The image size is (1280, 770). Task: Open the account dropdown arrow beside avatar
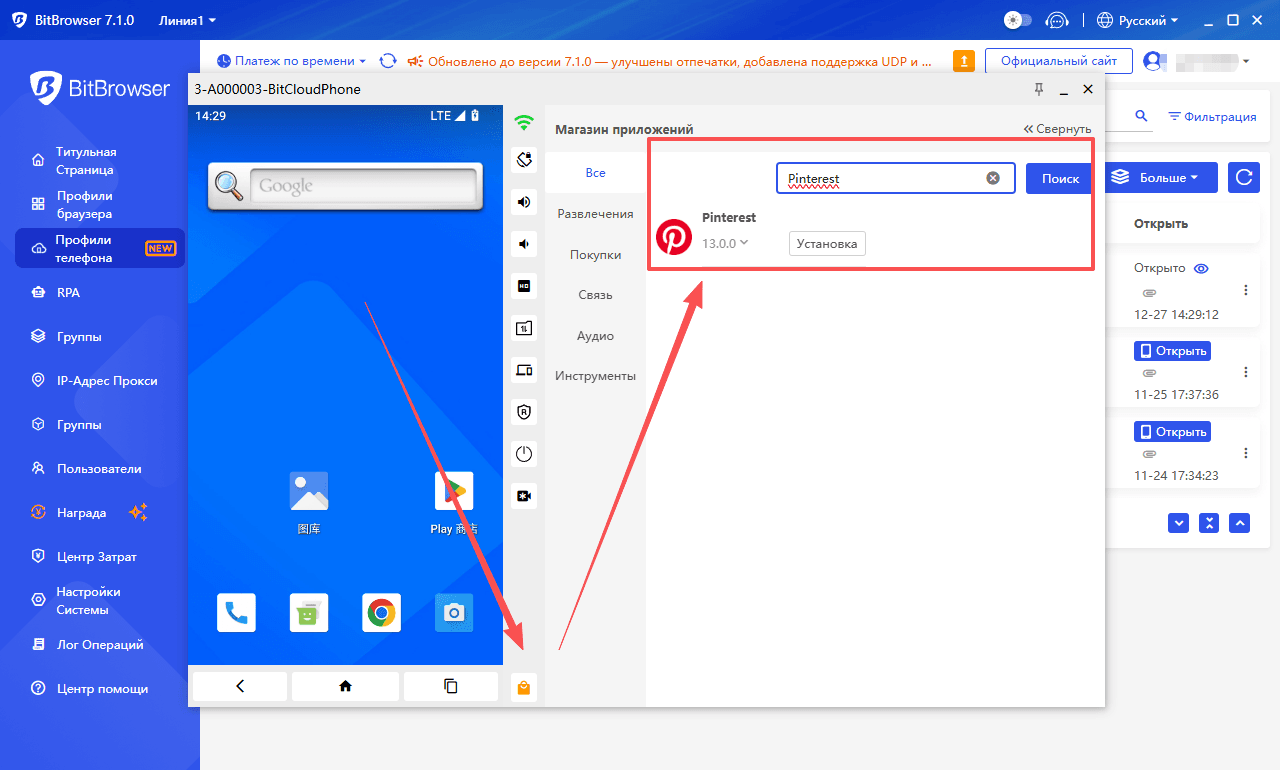click(1246, 61)
